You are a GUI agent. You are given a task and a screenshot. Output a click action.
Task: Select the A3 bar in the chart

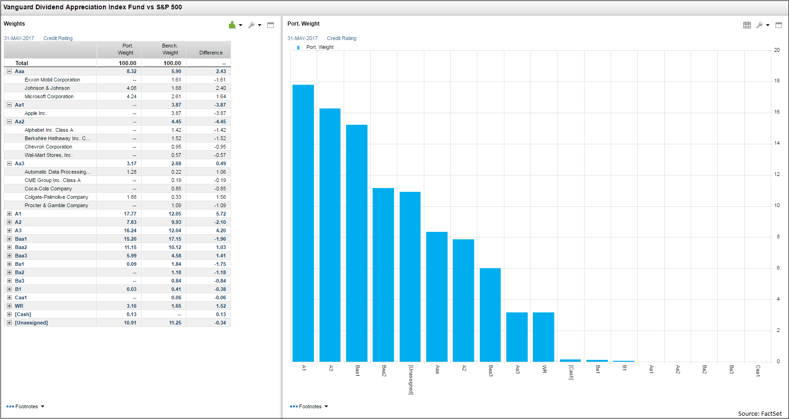click(x=330, y=235)
